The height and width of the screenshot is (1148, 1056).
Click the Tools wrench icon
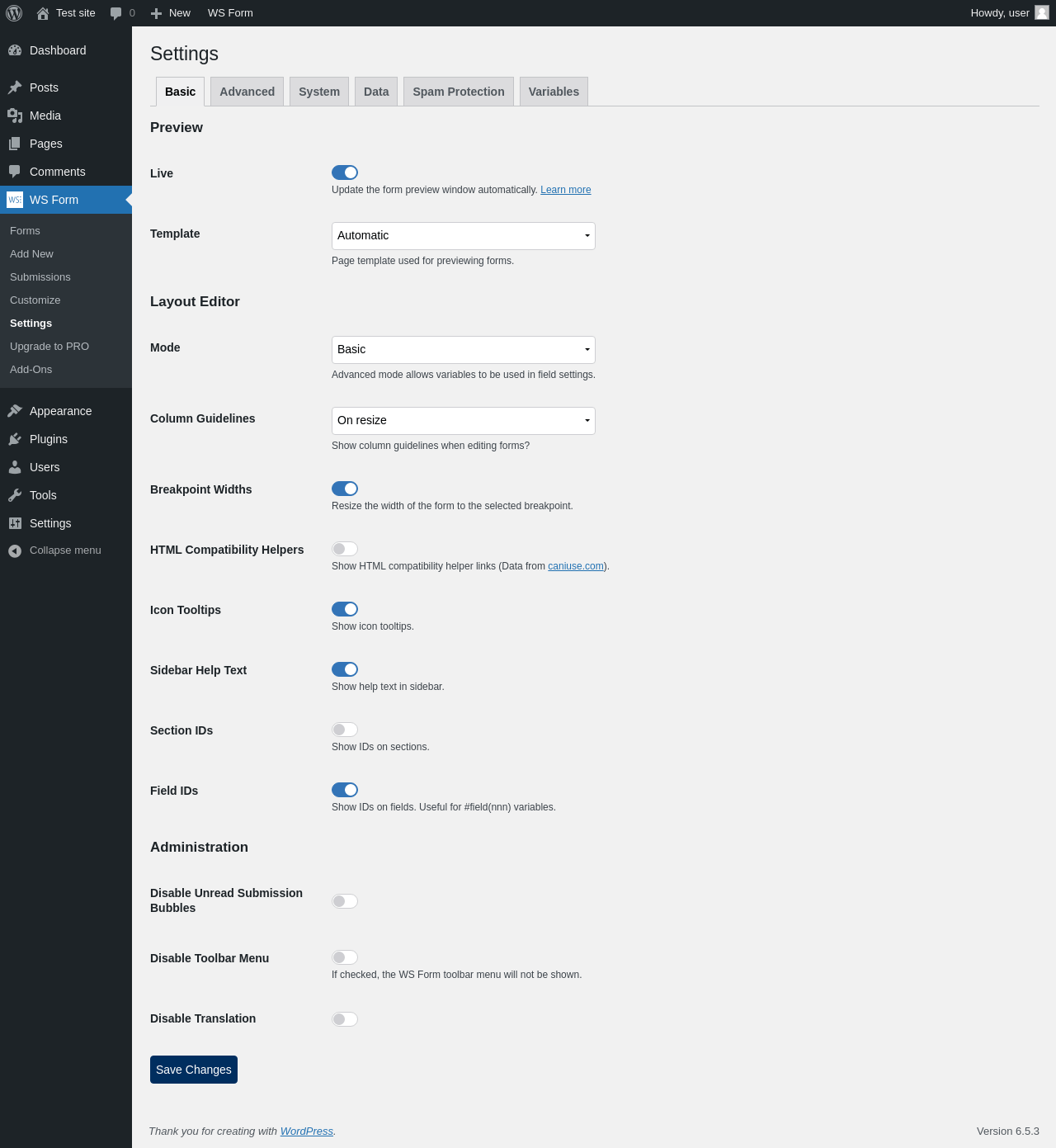point(15,495)
